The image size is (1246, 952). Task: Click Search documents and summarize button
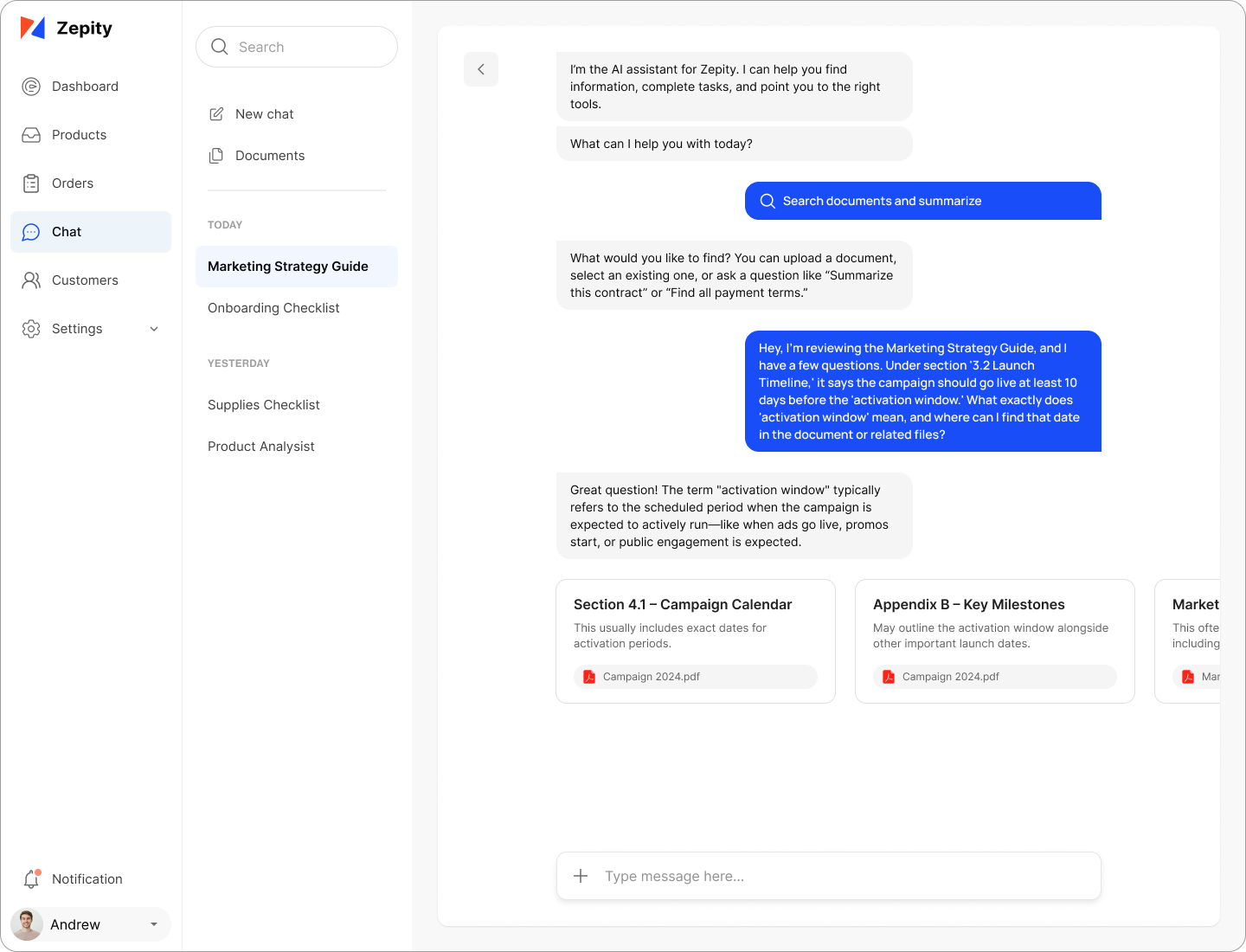(x=922, y=201)
